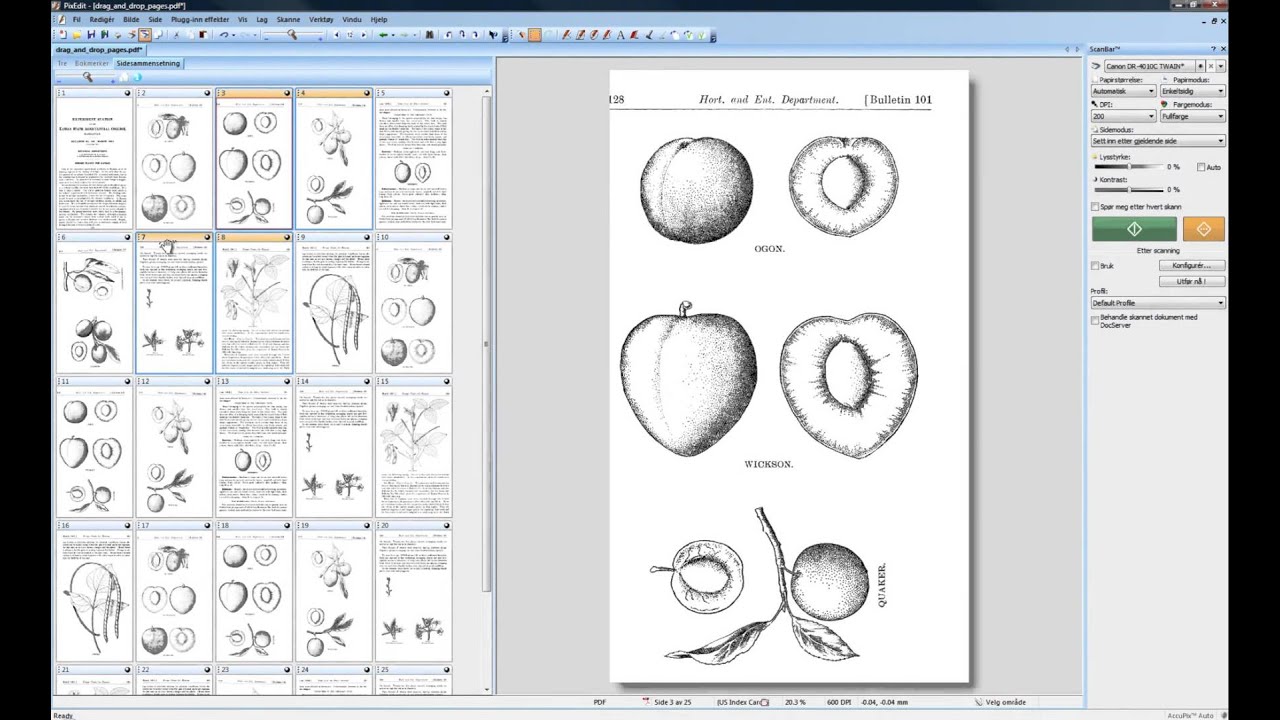Open the Papirstørrelse Automatisk dropdown

tap(1124, 91)
